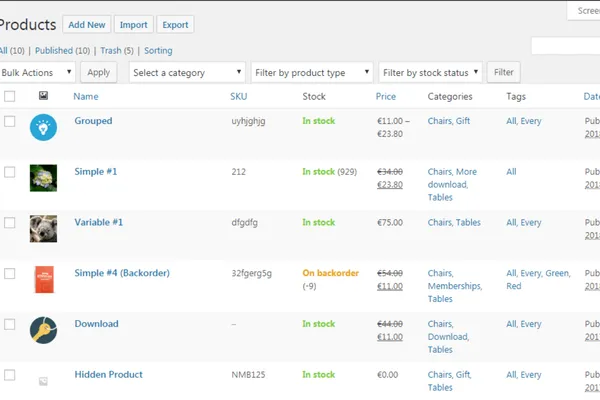Viewport: 600px width, 400px height.
Task: Open the Simple #1 flower thumbnail
Action: 43,178
